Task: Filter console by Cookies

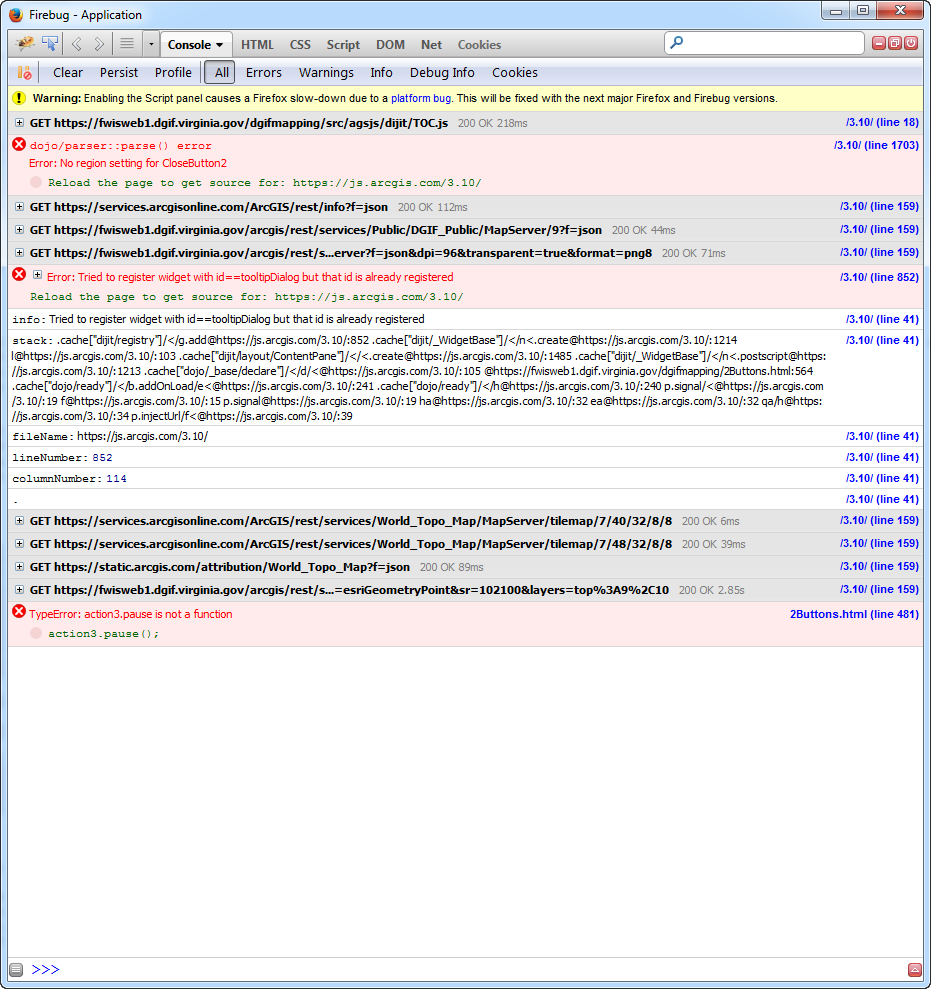Action: (515, 73)
